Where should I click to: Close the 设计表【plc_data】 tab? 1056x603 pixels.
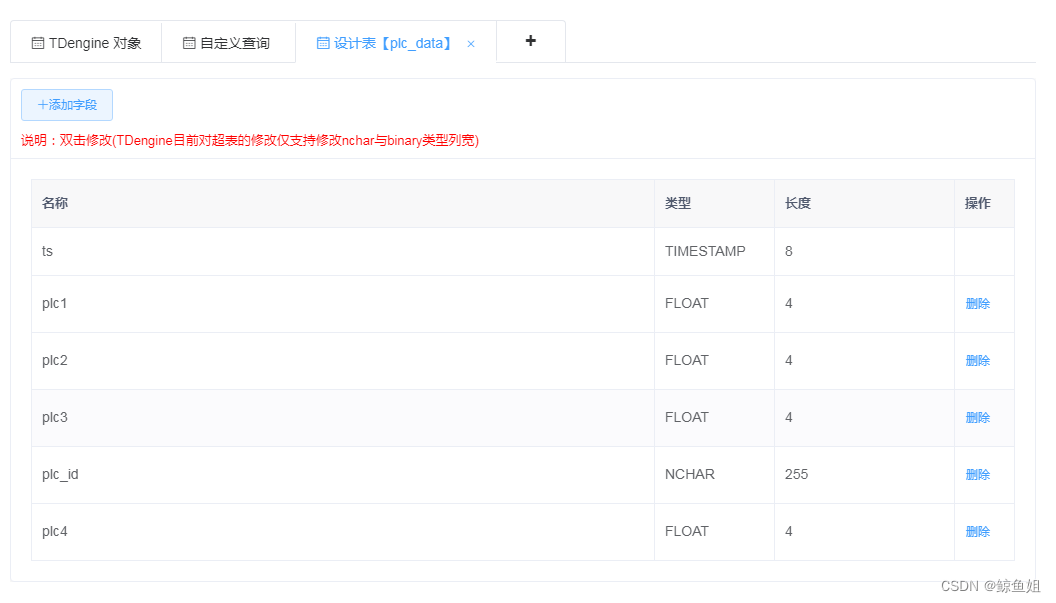(x=471, y=44)
